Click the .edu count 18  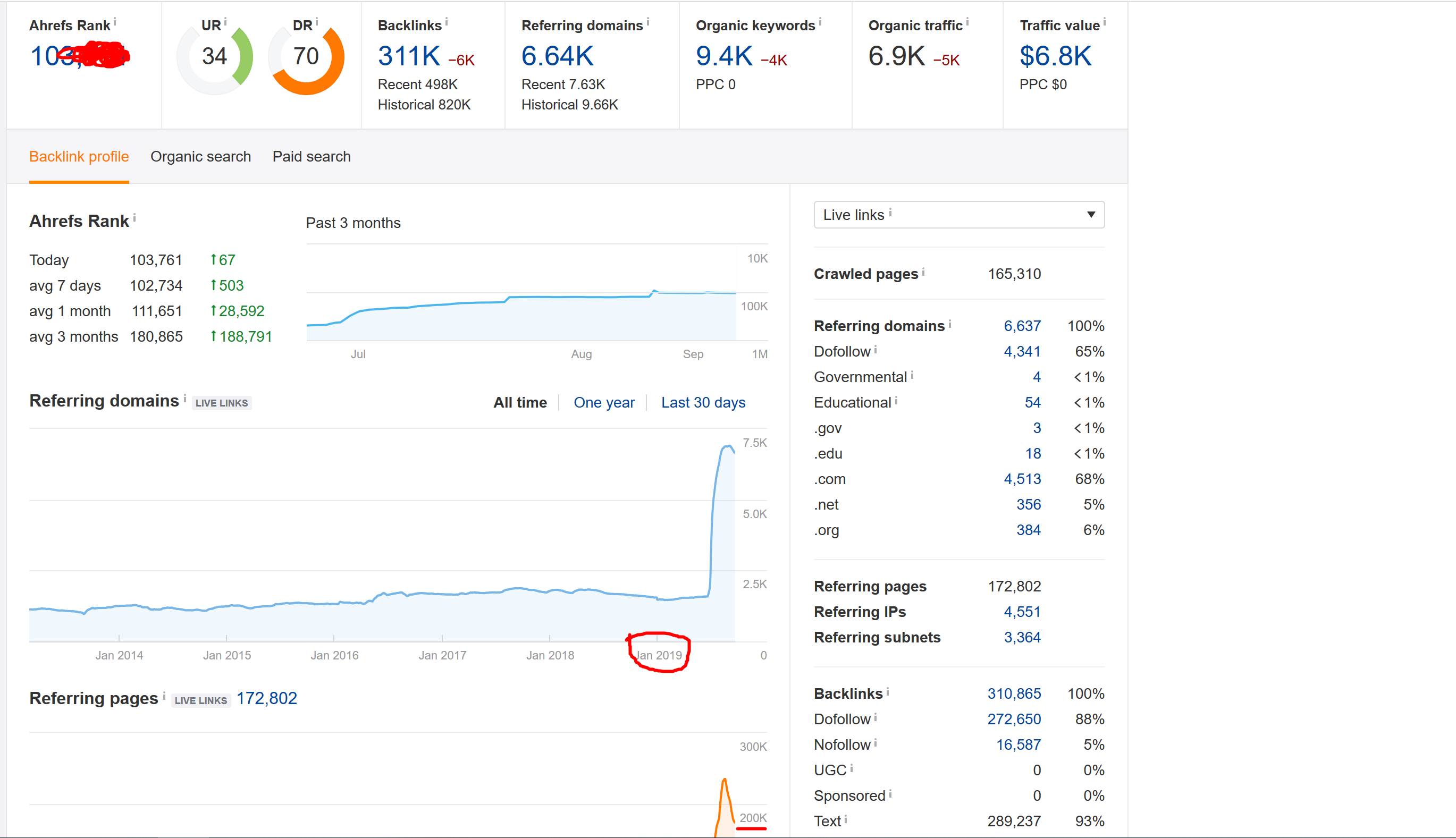(x=1032, y=453)
